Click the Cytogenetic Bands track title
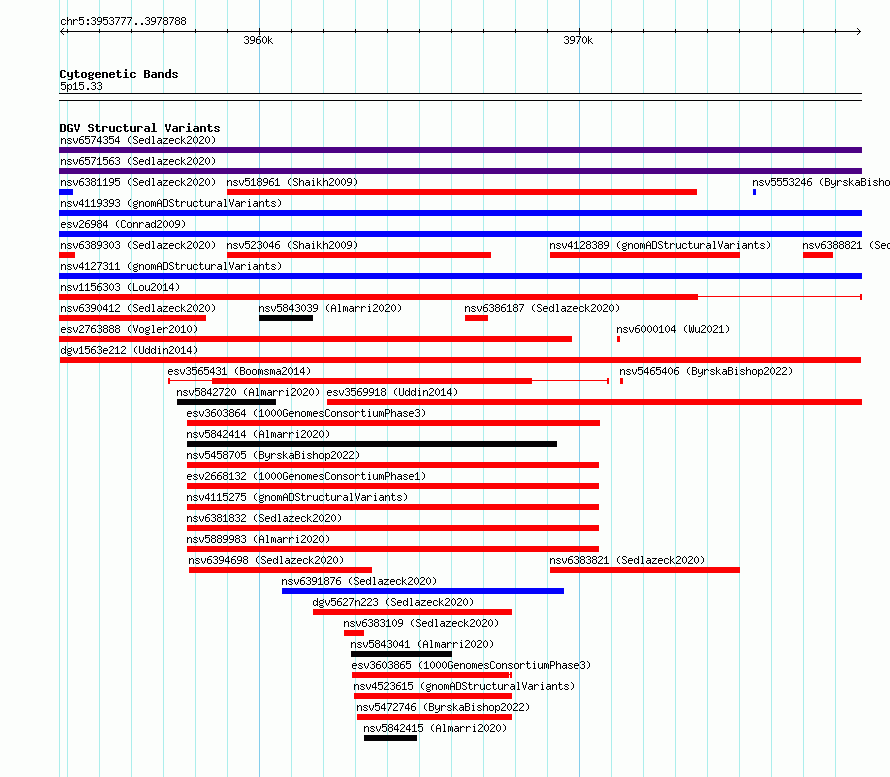The image size is (890, 777). [119, 74]
